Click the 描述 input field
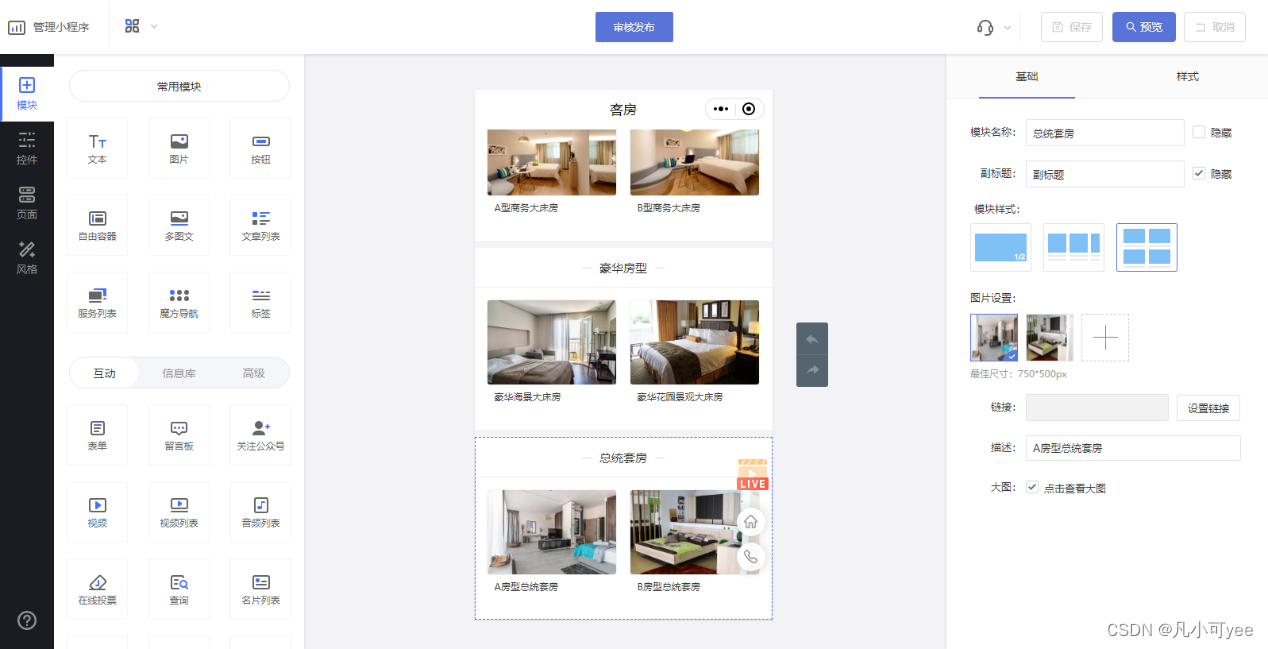Screen dimensions: 1268x649 1133,448
